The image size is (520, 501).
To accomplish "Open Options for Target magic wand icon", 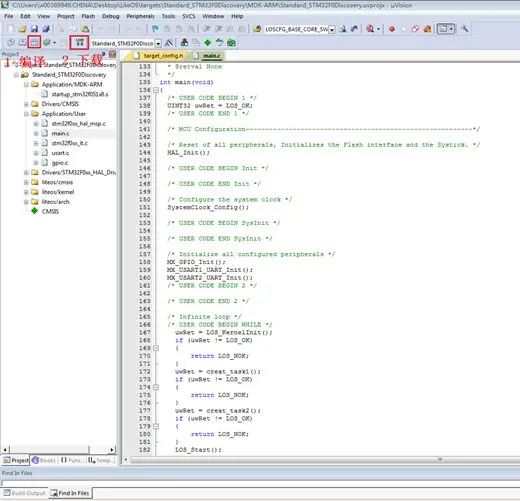I will 169,43.
